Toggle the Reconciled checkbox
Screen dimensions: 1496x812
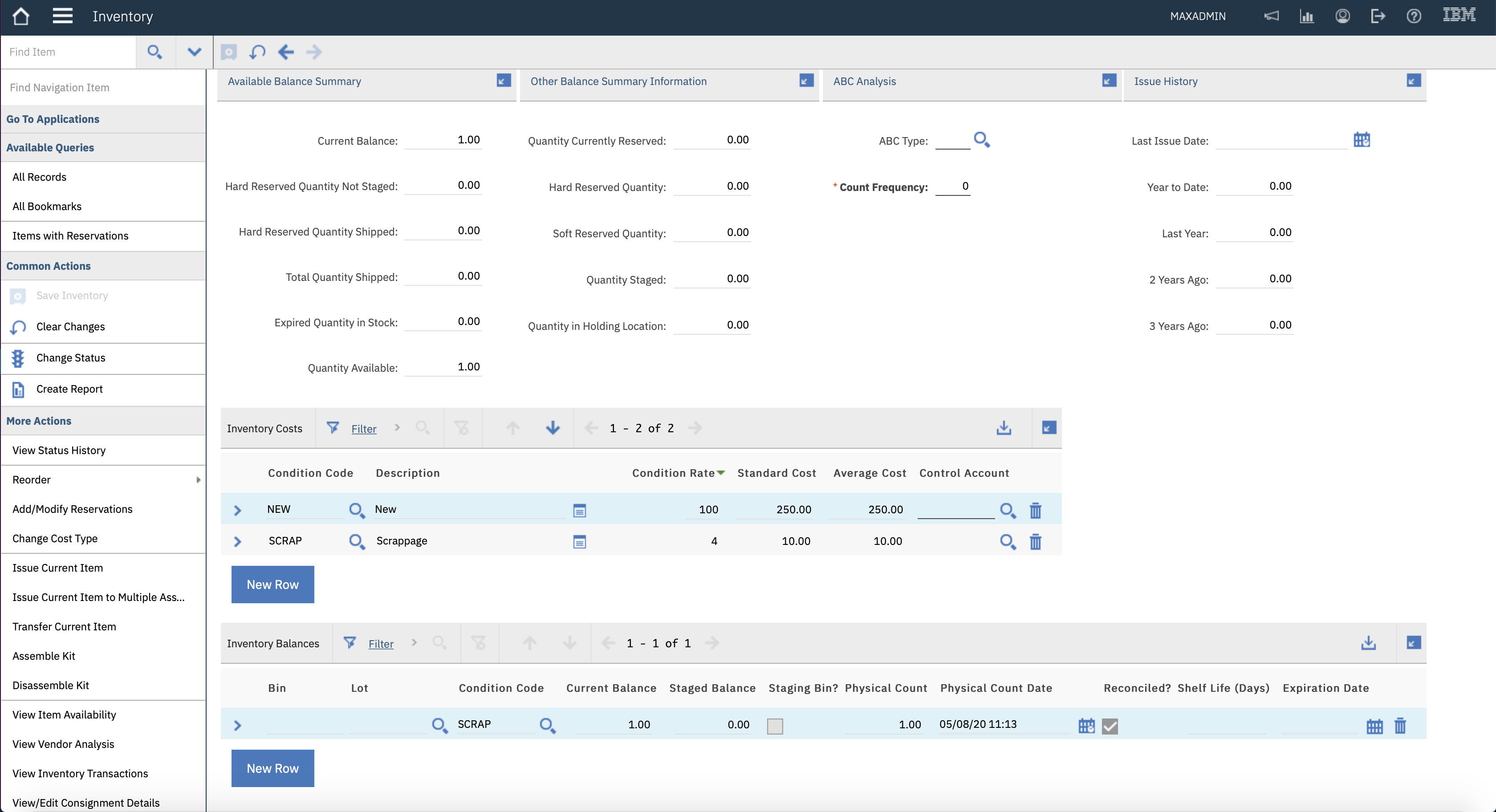(x=1109, y=726)
